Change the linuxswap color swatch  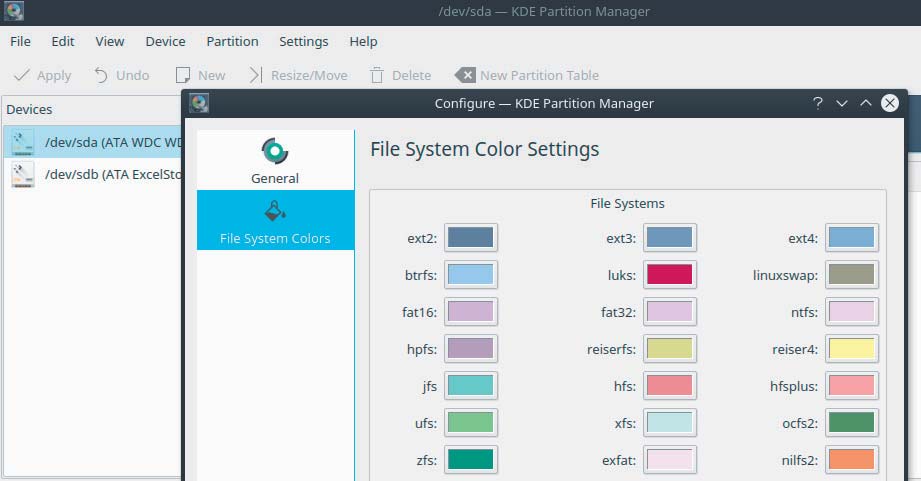pos(852,274)
